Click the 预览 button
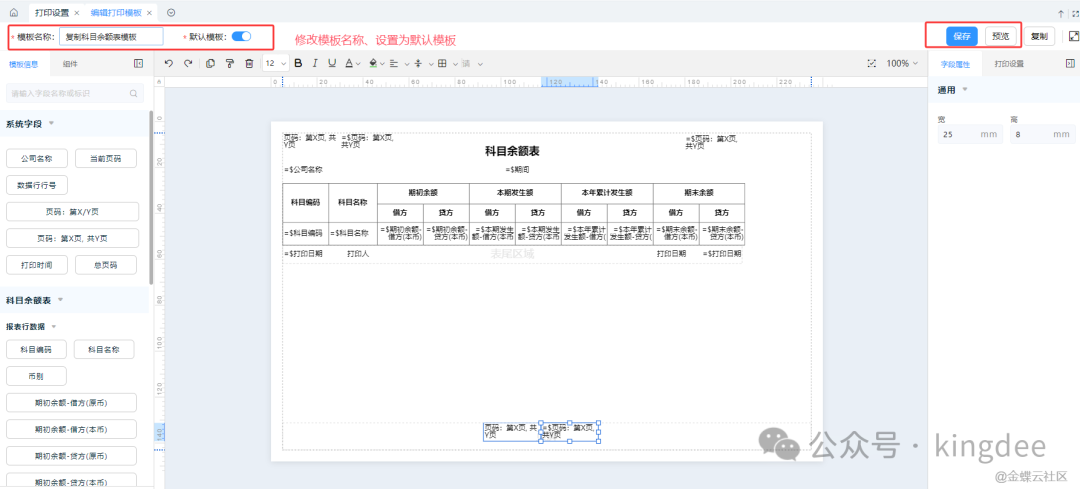This screenshot has width=1080, height=489. pyautogui.click(x=1000, y=36)
